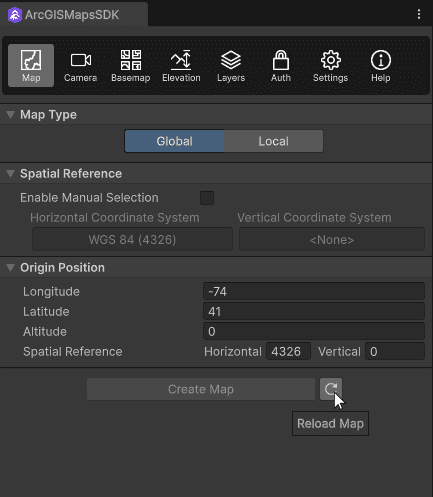The height and width of the screenshot is (497, 433).
Task: Click the Altitude input field
Action: 314,331
